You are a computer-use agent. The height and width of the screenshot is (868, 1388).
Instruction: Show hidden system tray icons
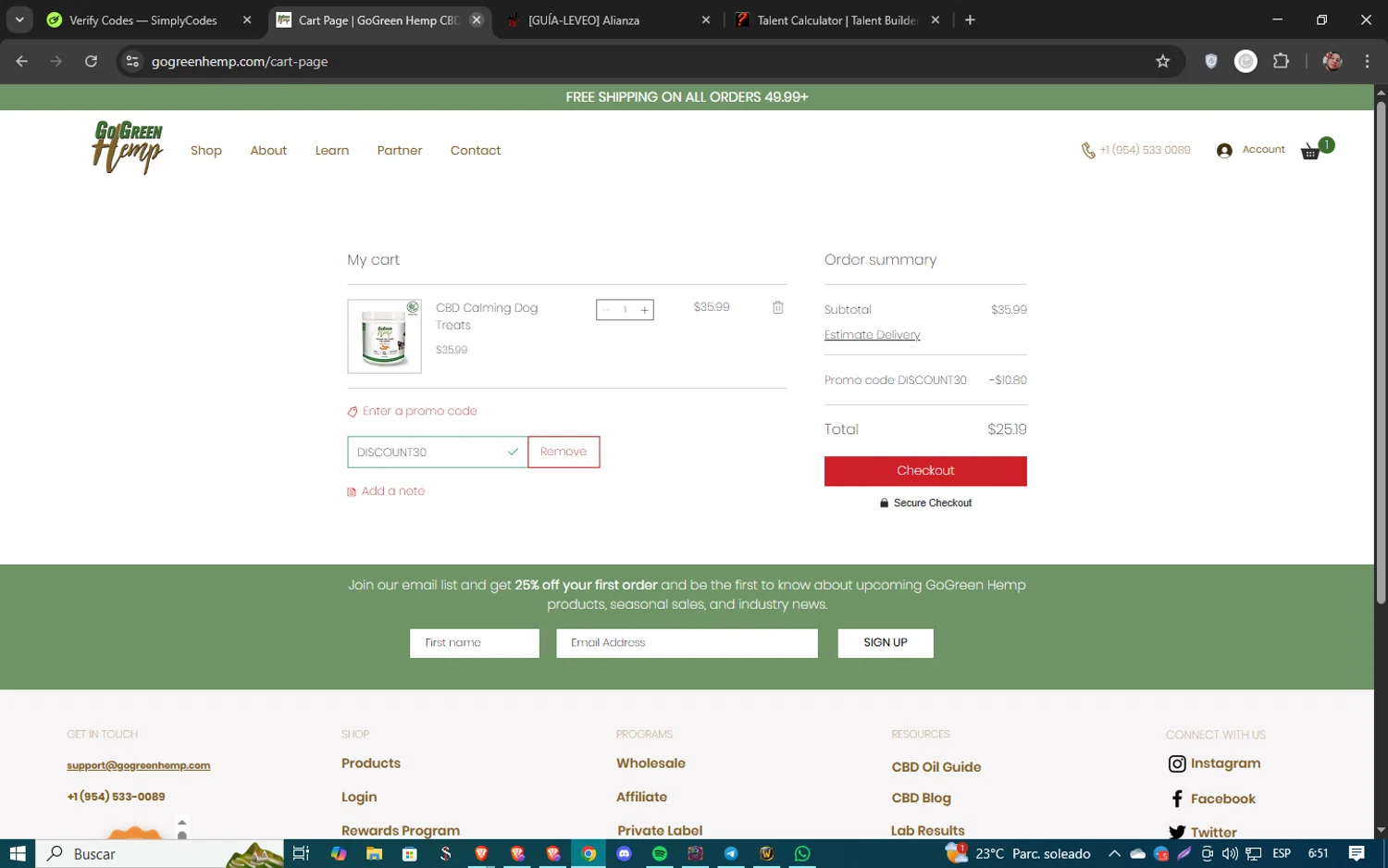pos(1114,853)
